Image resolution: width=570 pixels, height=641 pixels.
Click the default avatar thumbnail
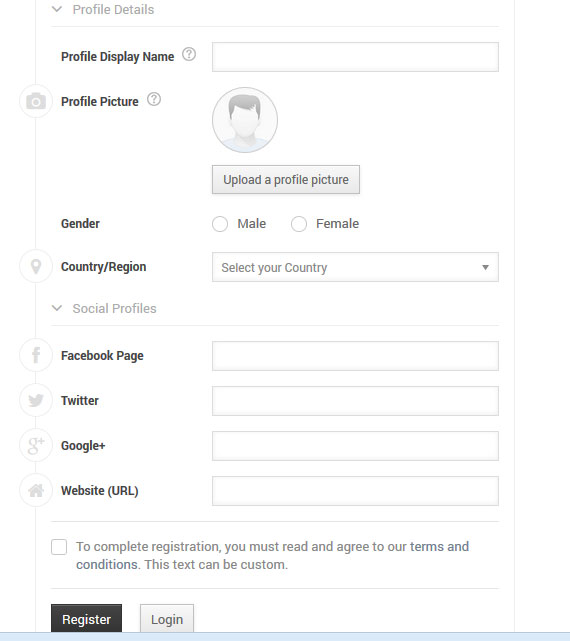click(x=245, y=120)
